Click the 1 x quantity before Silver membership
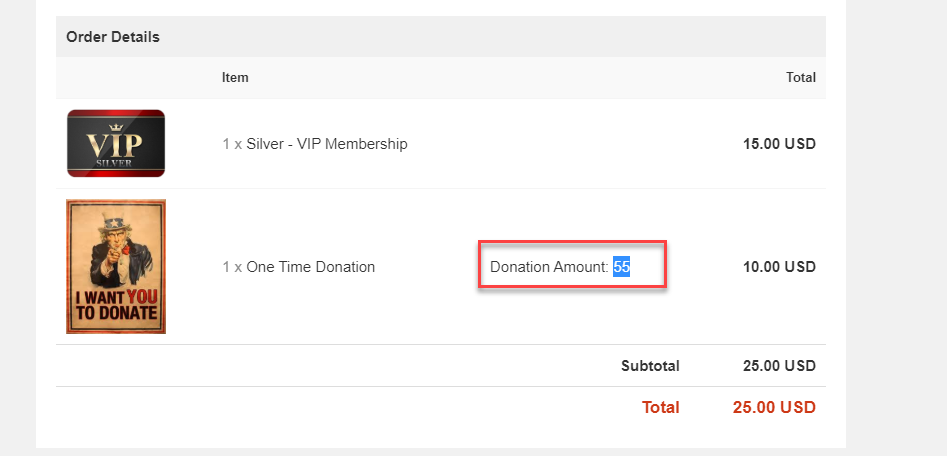The width and height of the screenshot is (947, 456). pyautogui.click(x=232, y=144)
